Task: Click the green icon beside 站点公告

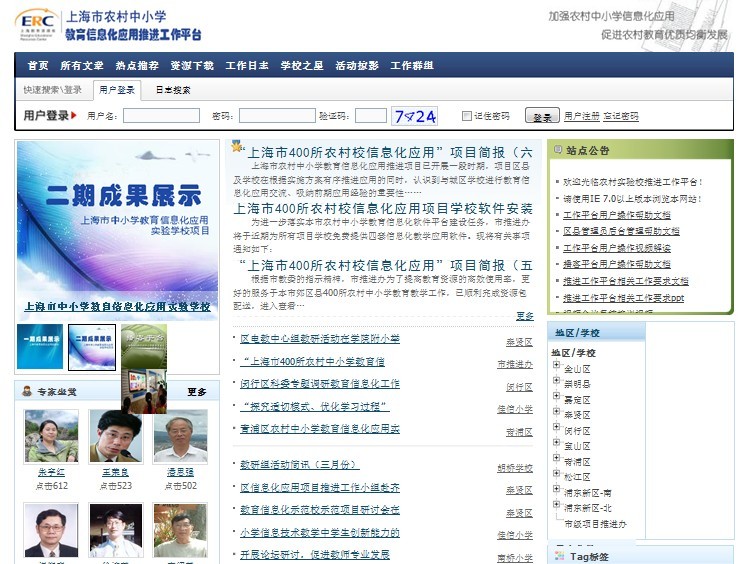Action: pyautogui.click(x=557, y=151)
